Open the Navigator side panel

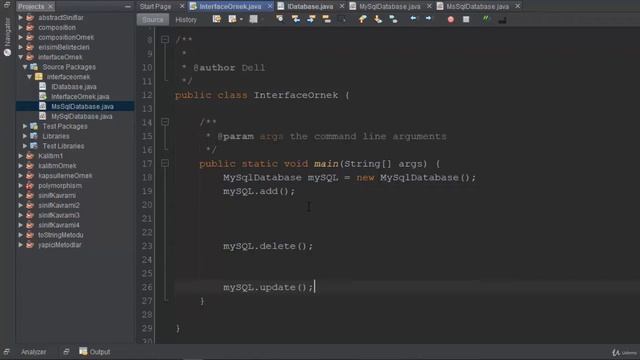click(x=7, y=38)
